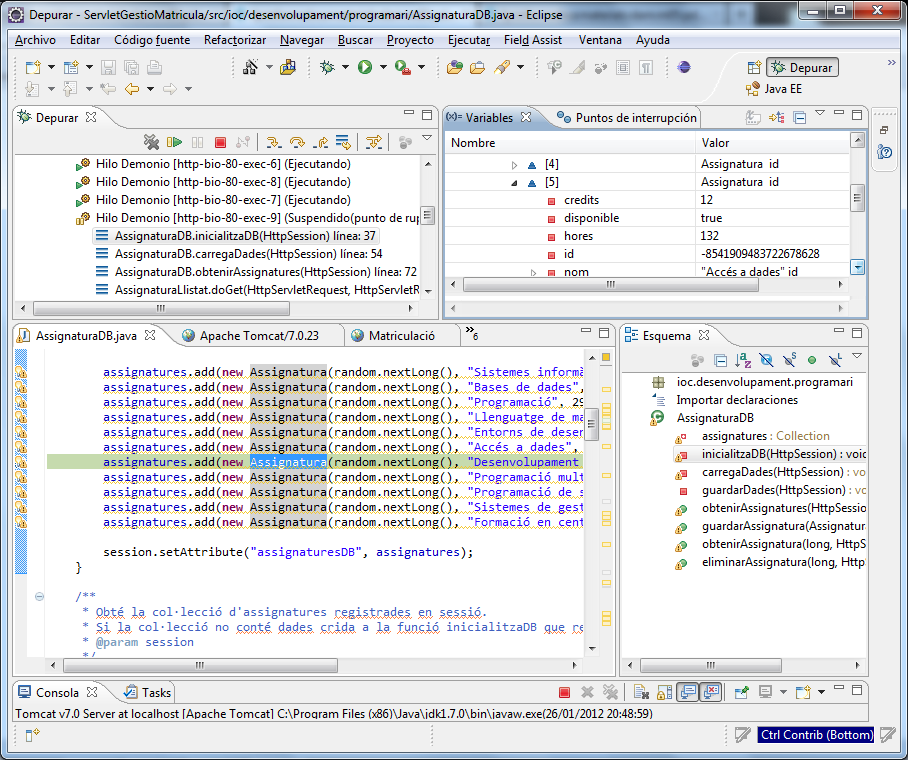Click the green Run button in main toolbar

(x=365, y=67)
